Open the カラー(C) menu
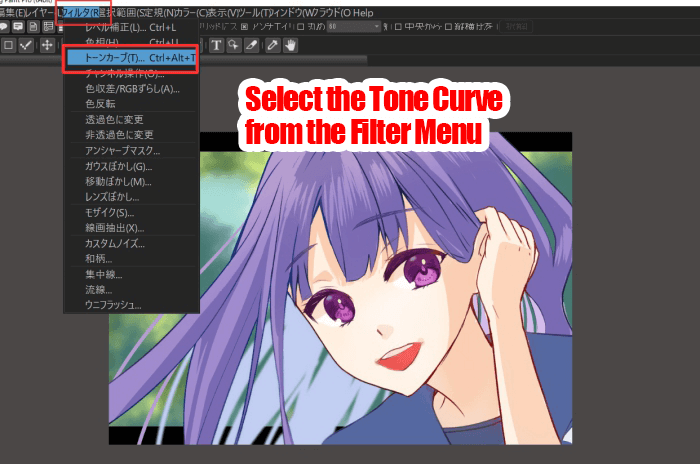This screenshot has width=700, height=464. [x=193, y=13]
